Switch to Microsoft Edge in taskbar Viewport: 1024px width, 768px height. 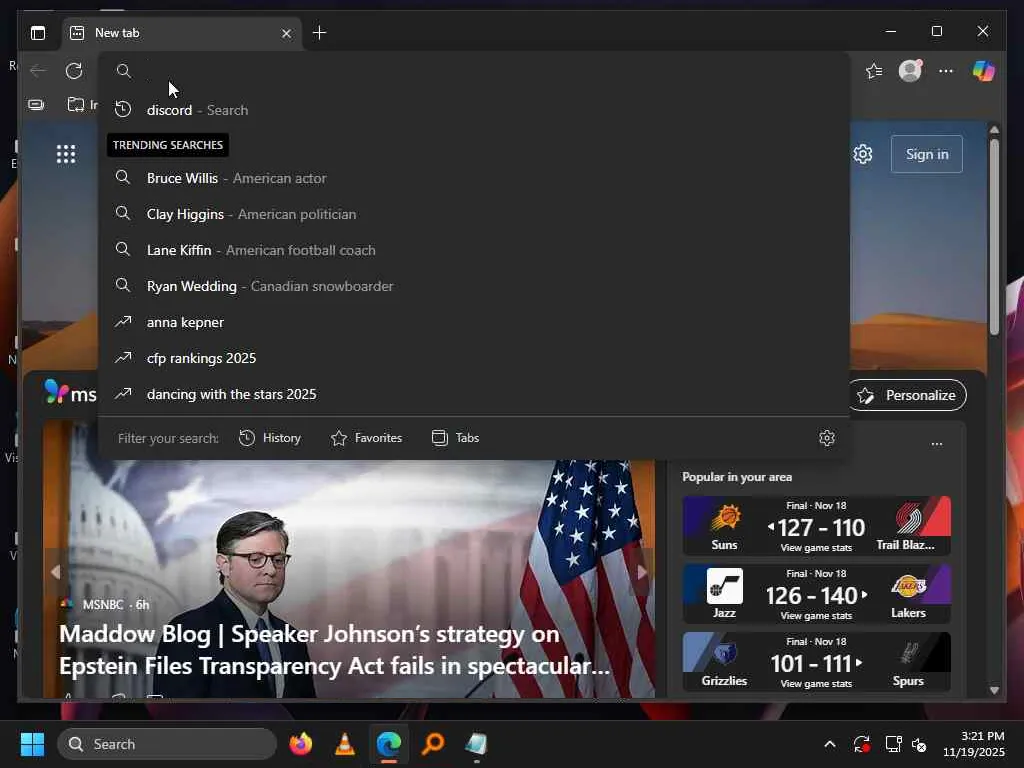click(389, 744)
